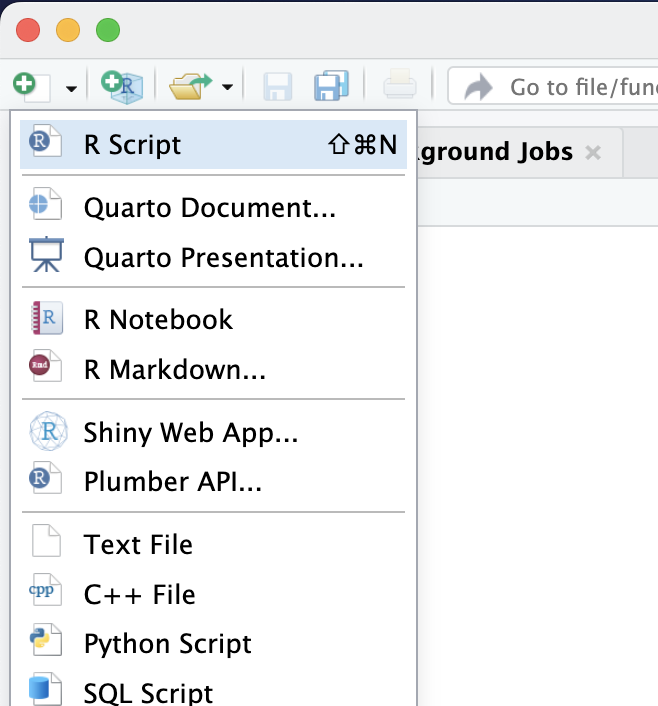The width and height of the screenshot is (658, 706).
Task: Save all open documents
Action: [331, 86]
